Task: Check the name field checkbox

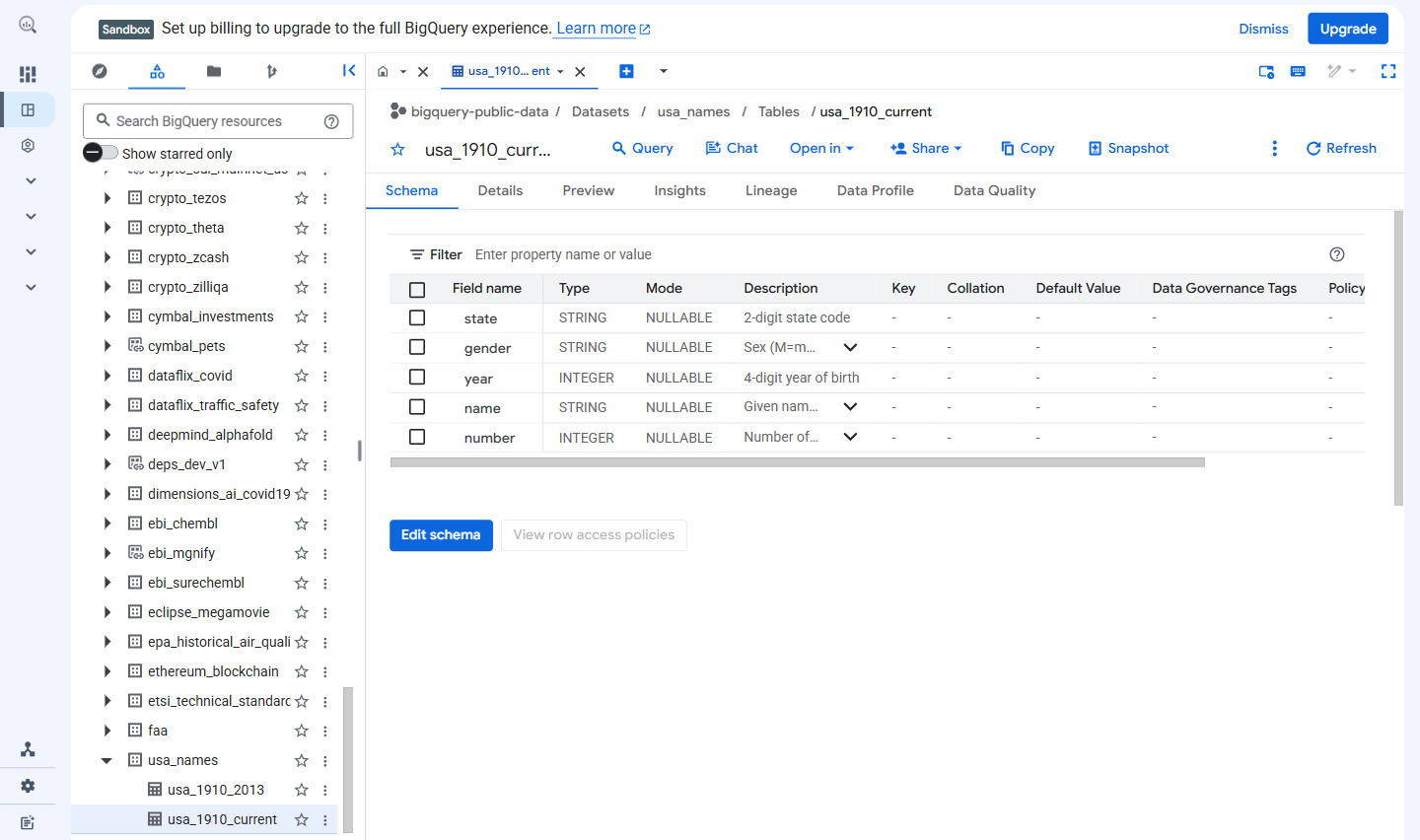Action: [417, 406]
